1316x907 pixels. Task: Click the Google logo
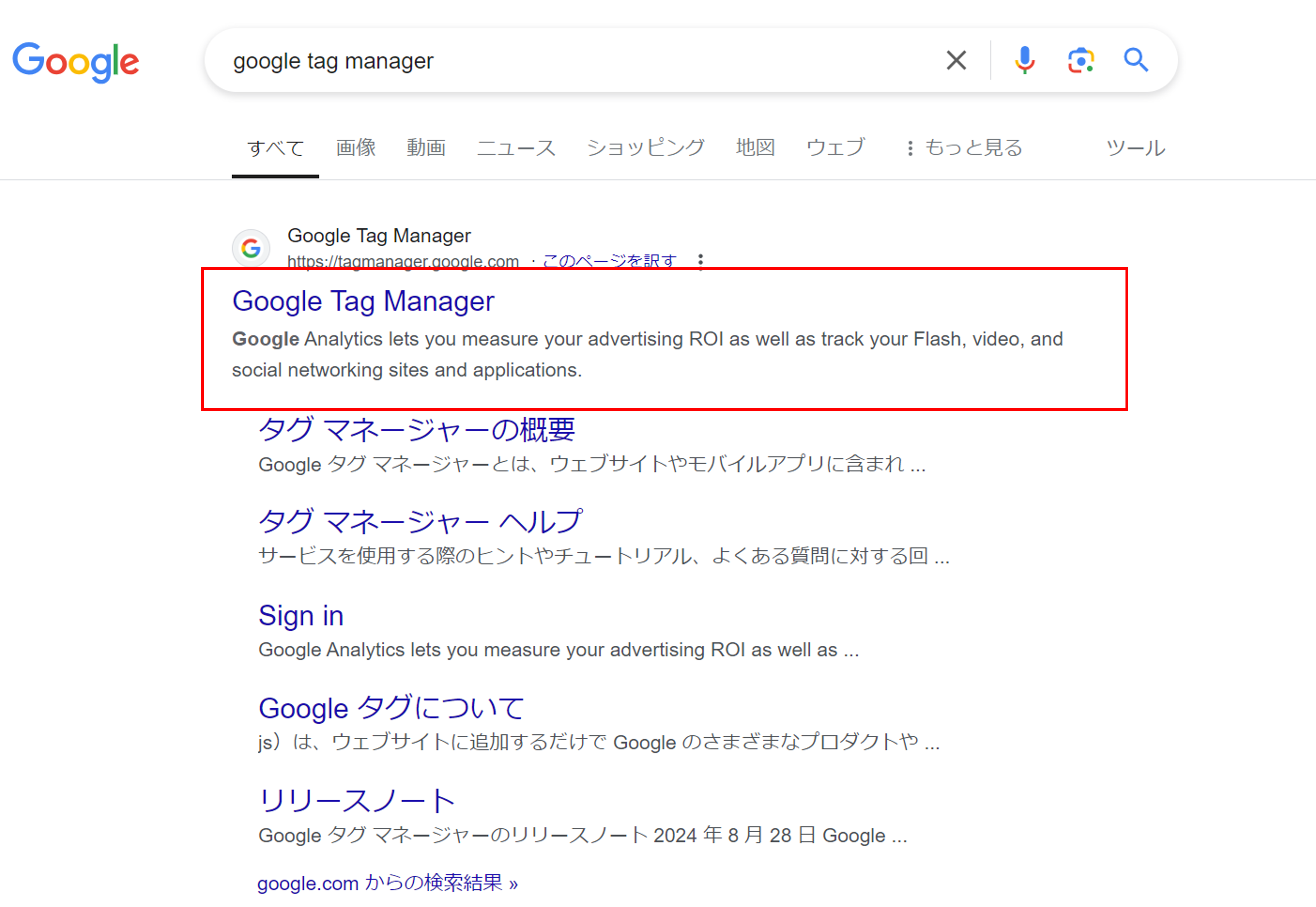point(75,62)
